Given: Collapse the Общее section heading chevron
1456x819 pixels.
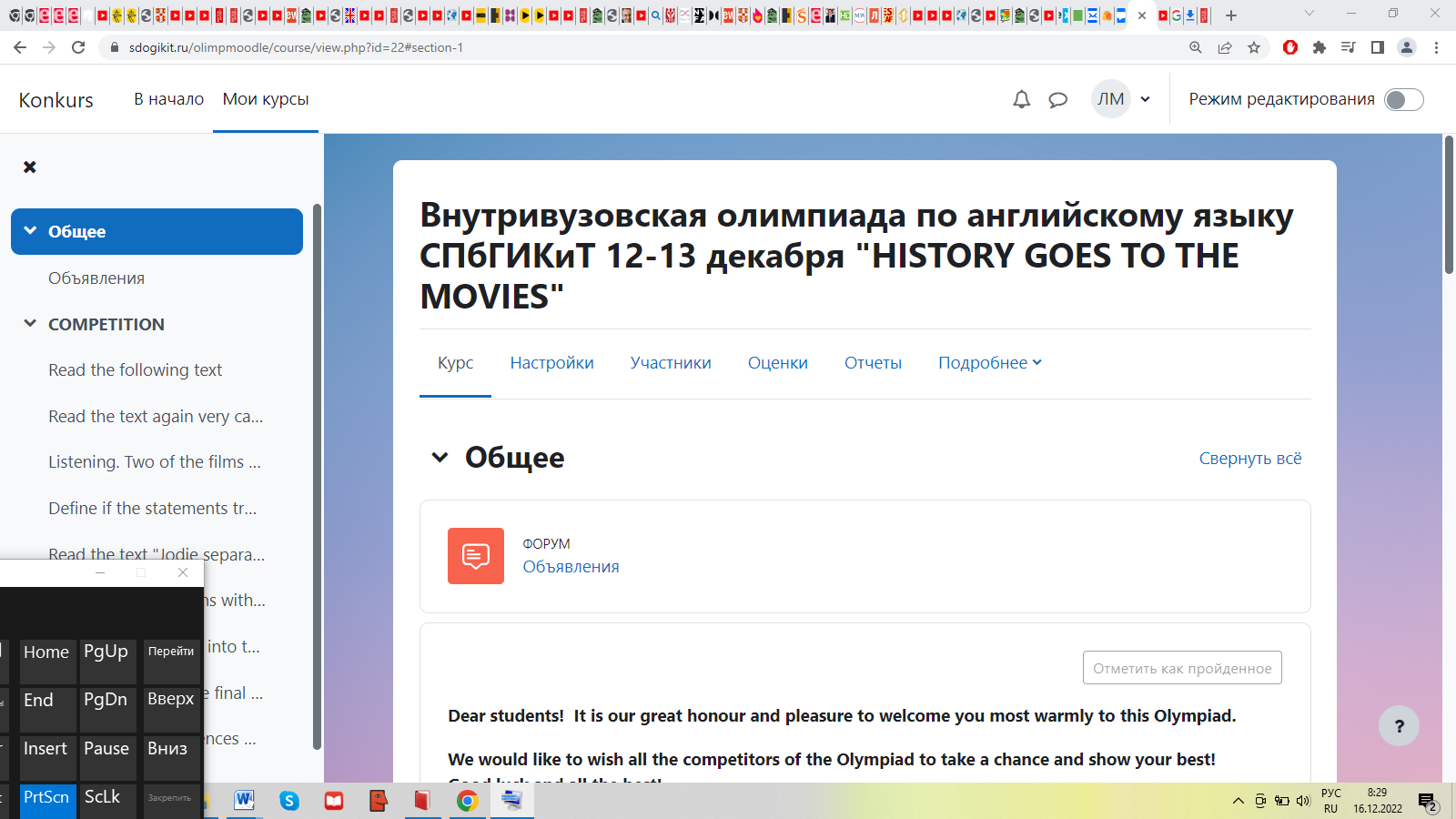Looking at the screenshot, I should (x=440, y=458).
